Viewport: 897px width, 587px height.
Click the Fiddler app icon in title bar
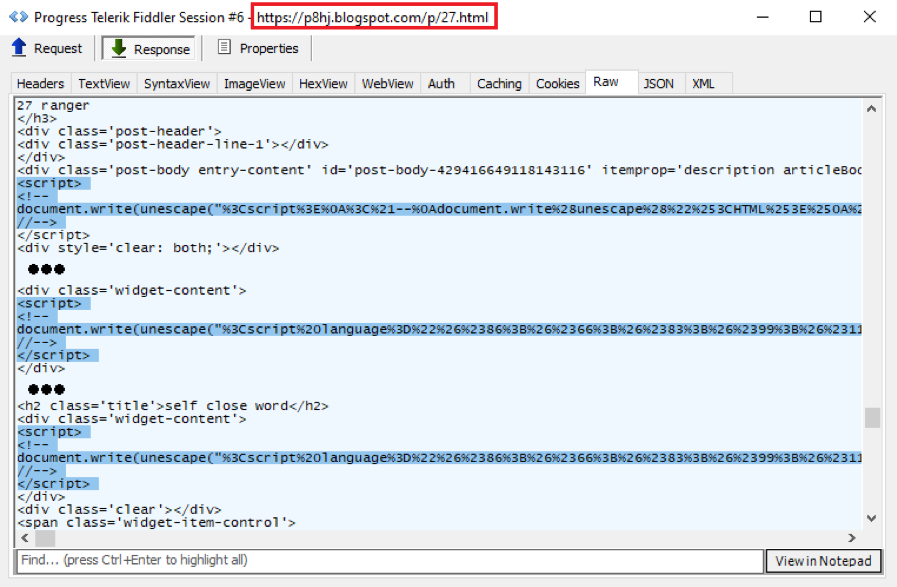pos(18,17)
